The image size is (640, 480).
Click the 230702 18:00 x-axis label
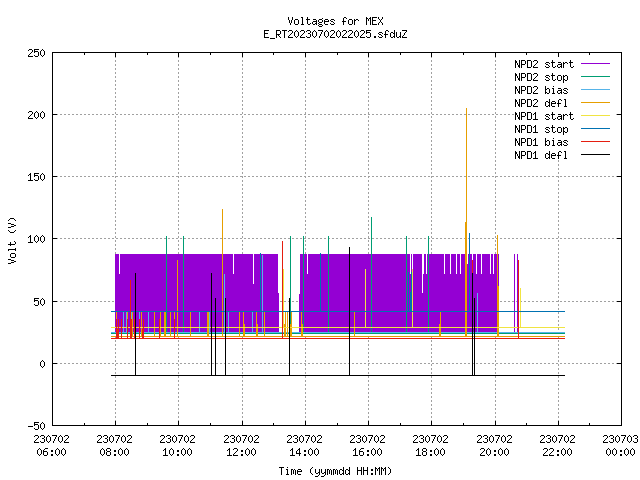(431, 446)
